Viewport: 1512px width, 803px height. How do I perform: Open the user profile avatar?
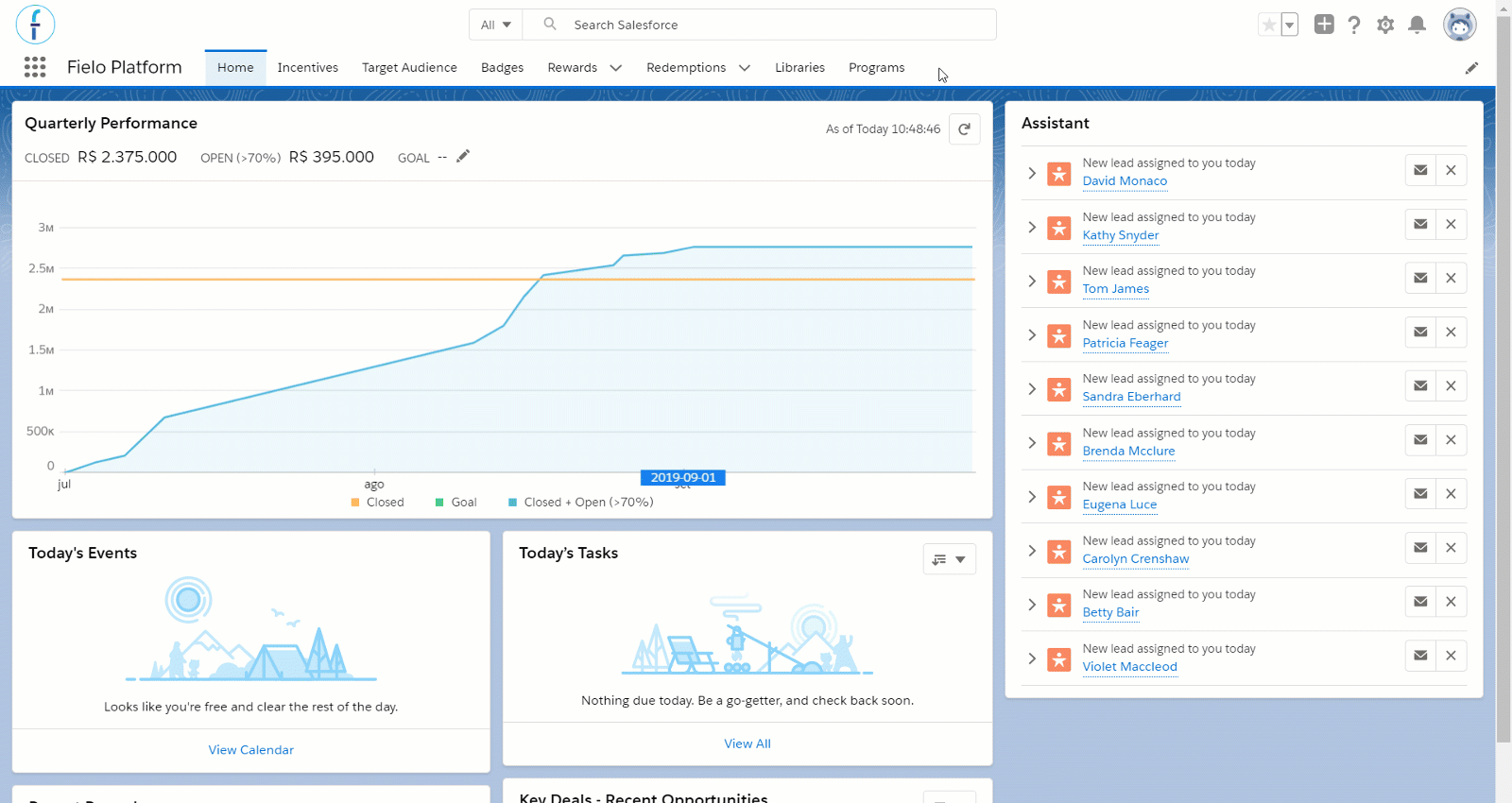click(x=1460, y=25)
